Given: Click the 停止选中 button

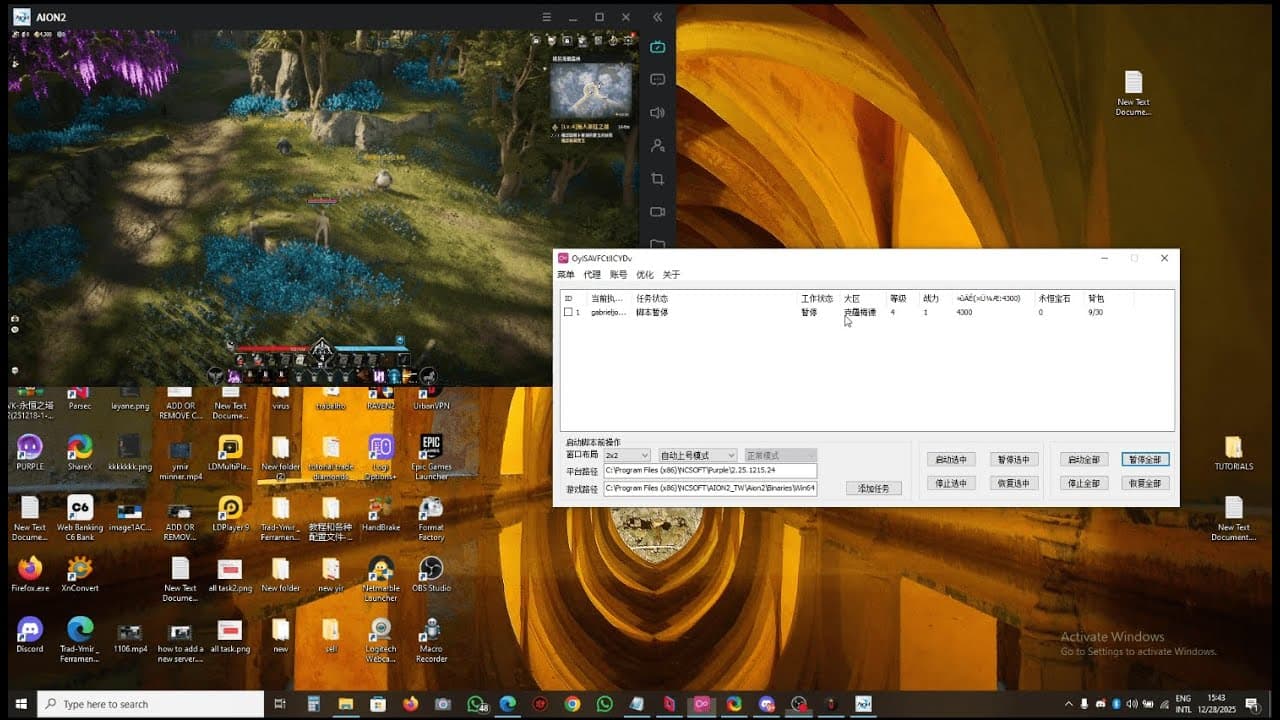Looking at the screenshot, I should click(x=951, y=483).
